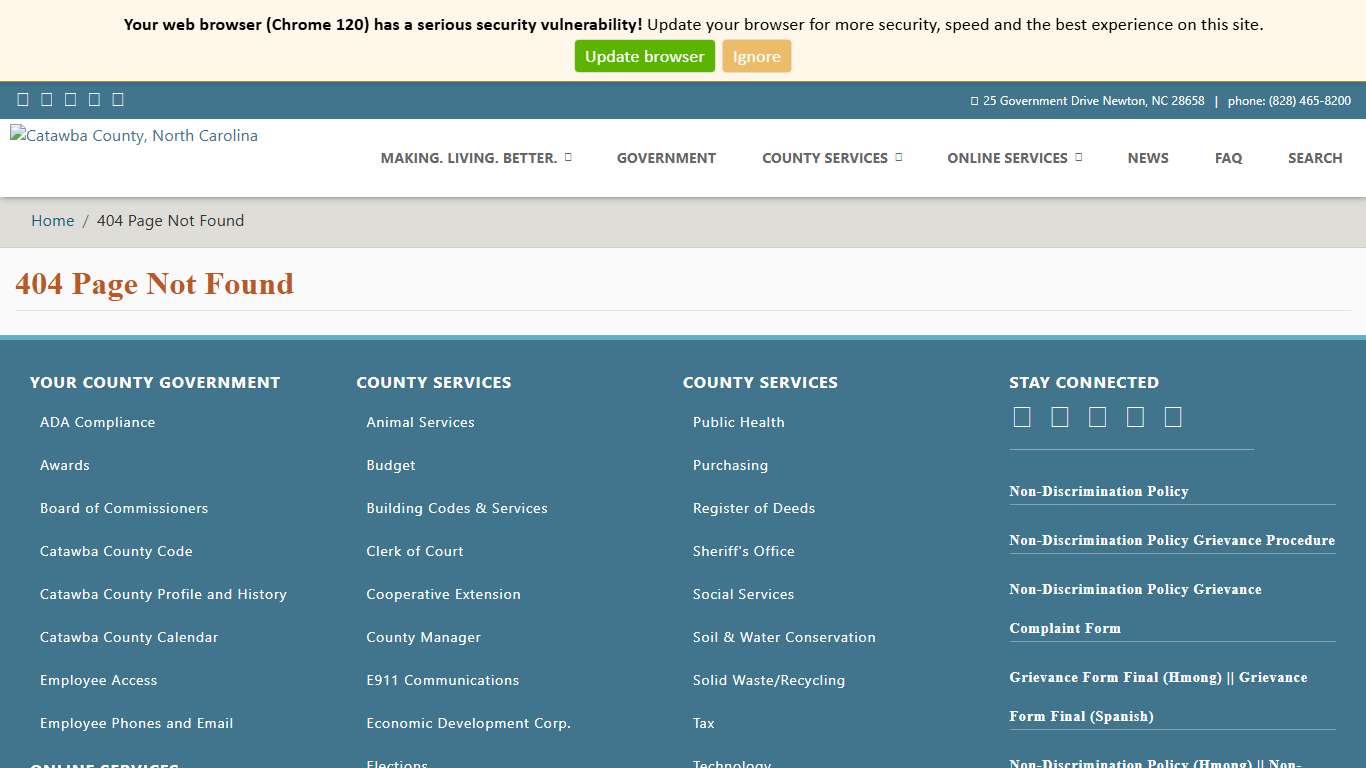Dismiss warning with the Ignore button
This screenshot has width=1366, height=768.
coord(756,56)
